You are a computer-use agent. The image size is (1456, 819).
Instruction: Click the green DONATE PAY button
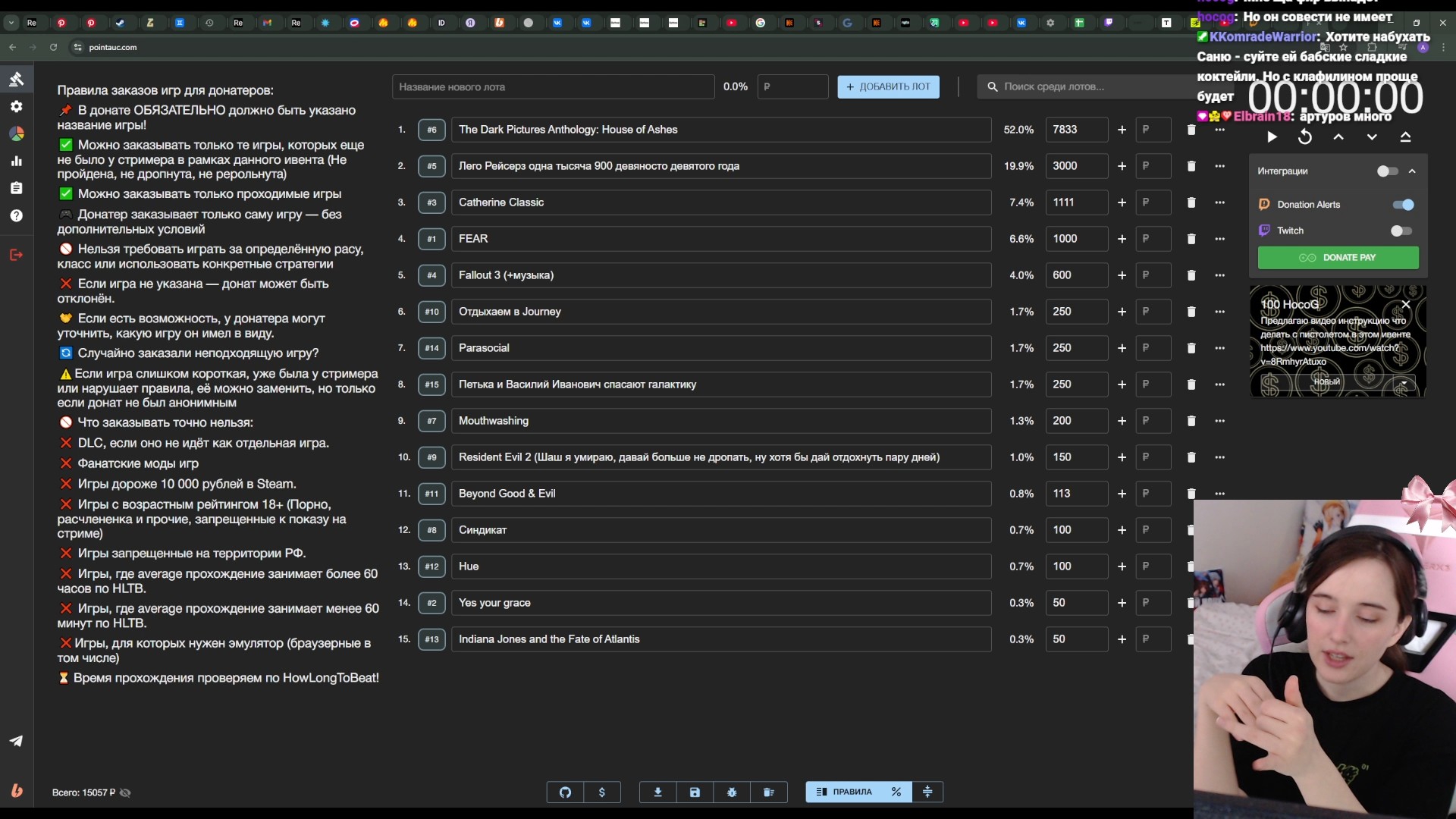pos(1338,258)
